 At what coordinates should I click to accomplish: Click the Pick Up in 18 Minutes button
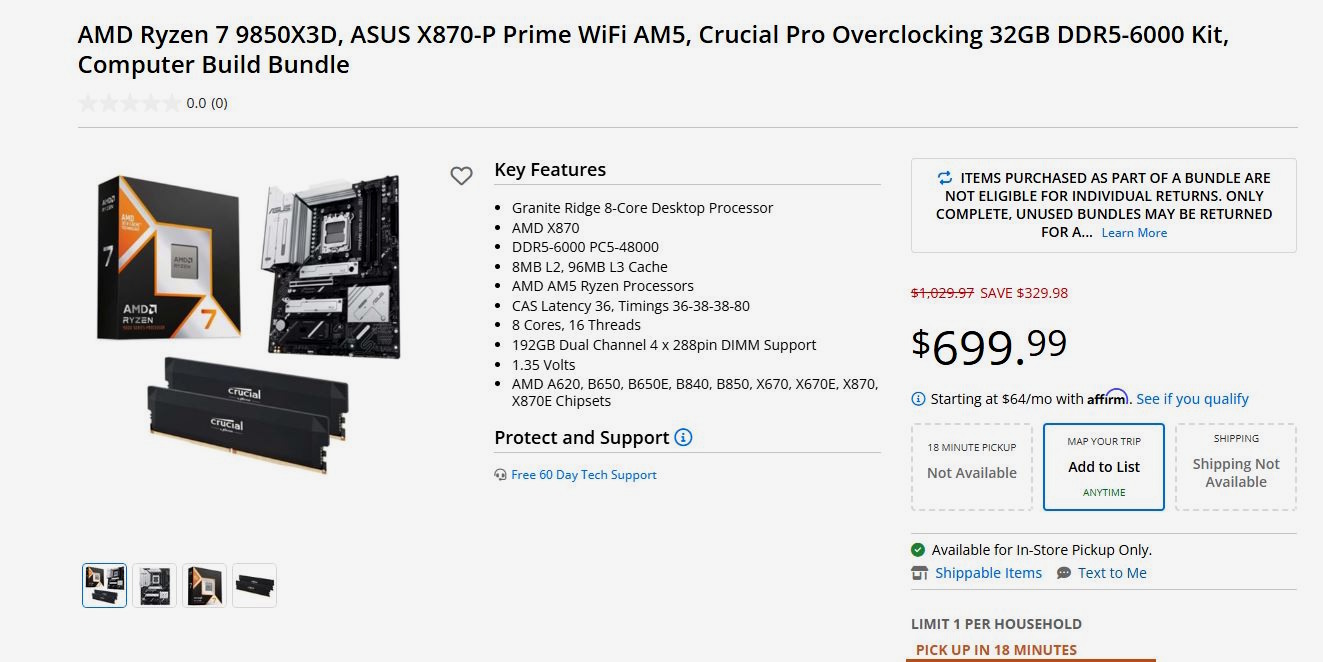[994, 650]
